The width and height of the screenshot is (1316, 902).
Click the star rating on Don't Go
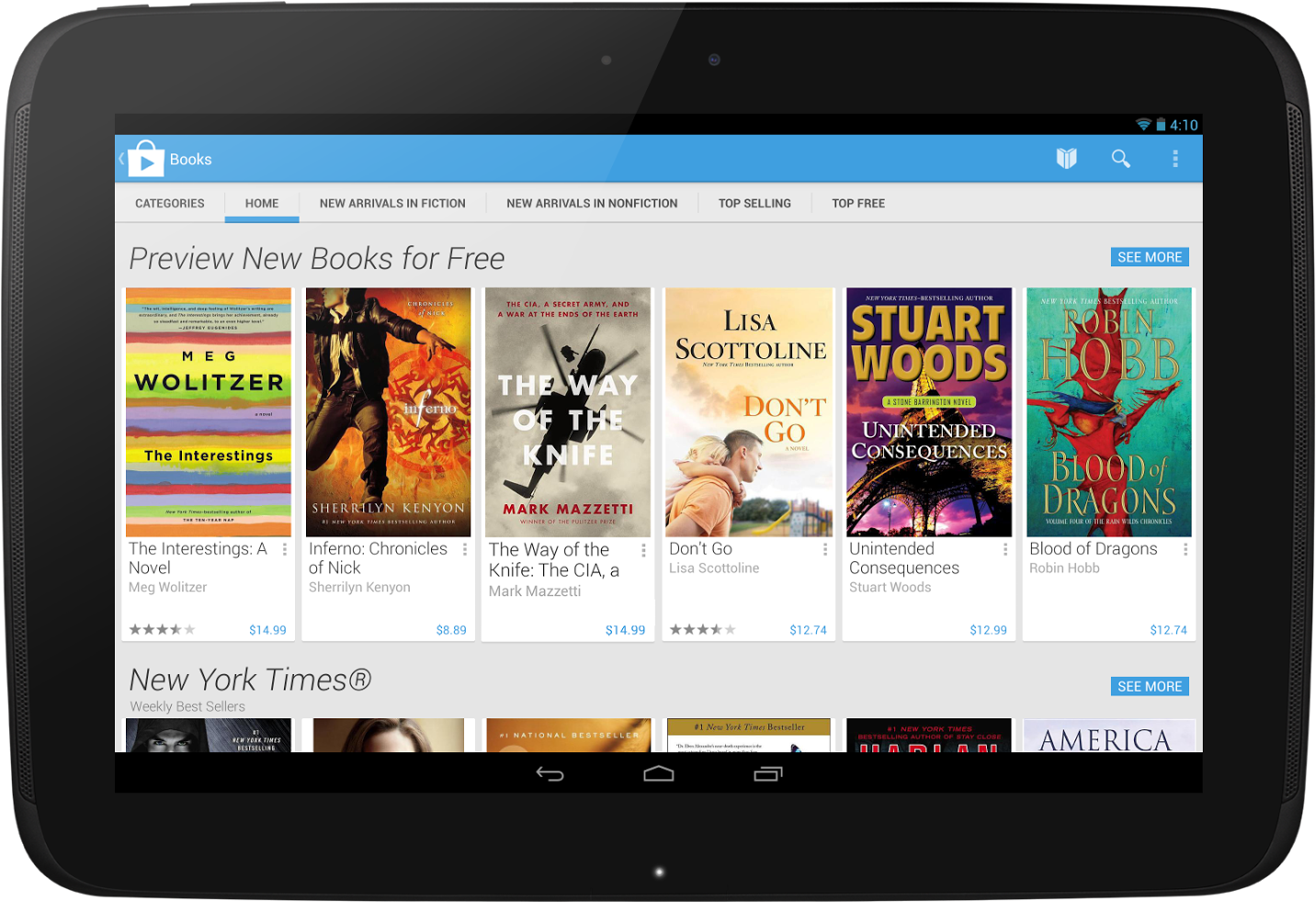click(702, 630)
